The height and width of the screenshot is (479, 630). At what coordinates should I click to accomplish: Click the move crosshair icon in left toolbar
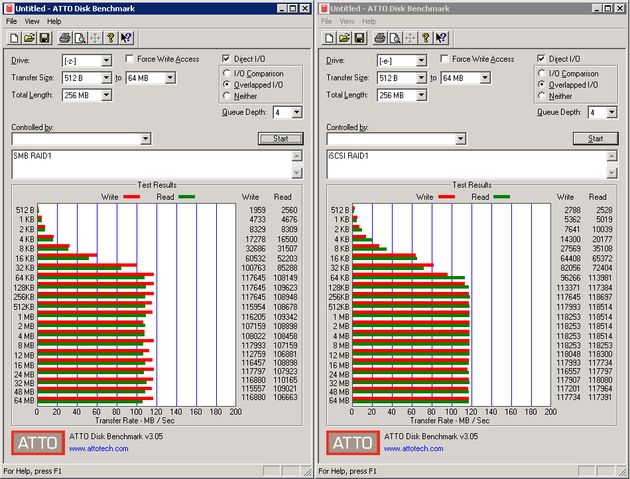[x=95, y=38]
